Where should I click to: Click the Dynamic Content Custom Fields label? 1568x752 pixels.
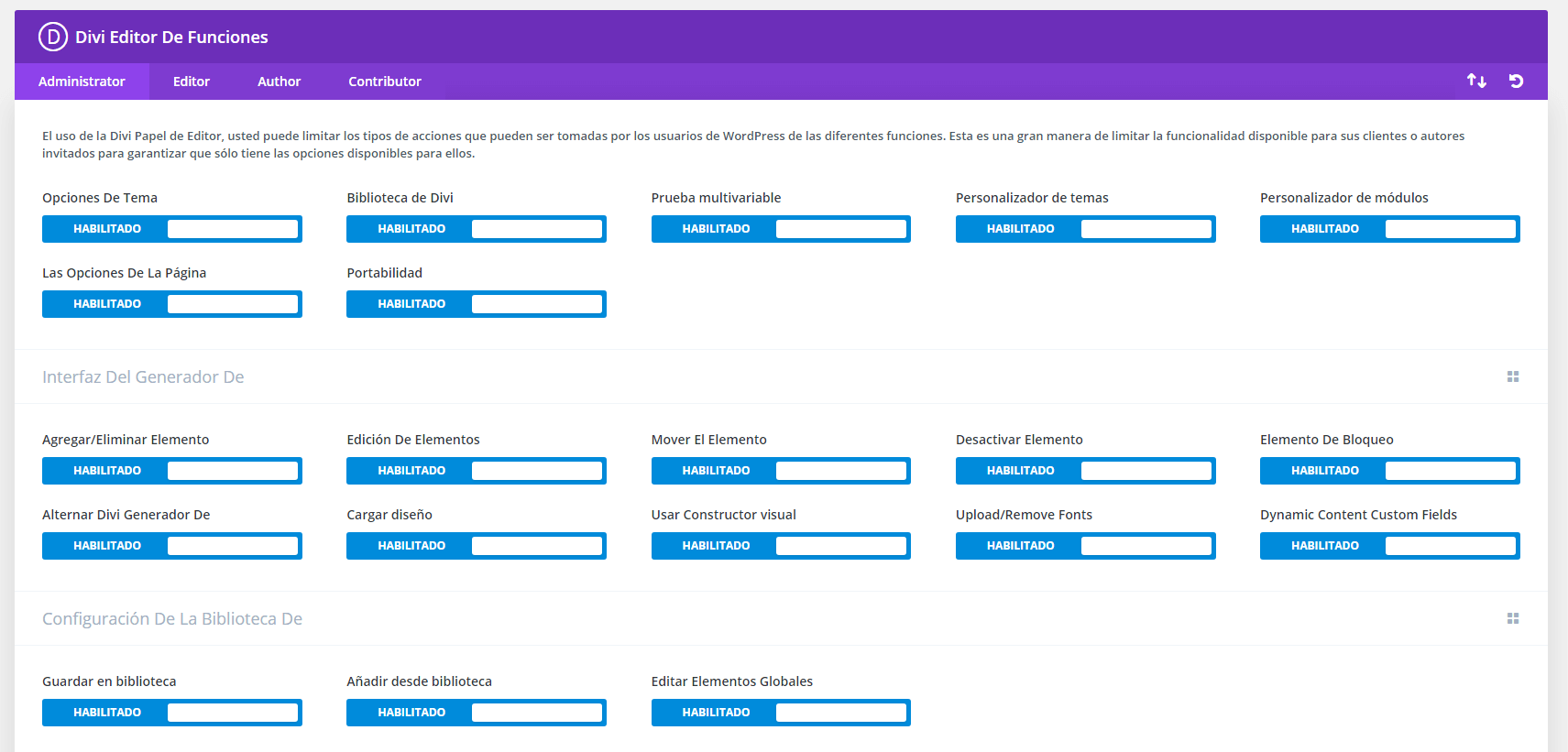[1358, 515]
